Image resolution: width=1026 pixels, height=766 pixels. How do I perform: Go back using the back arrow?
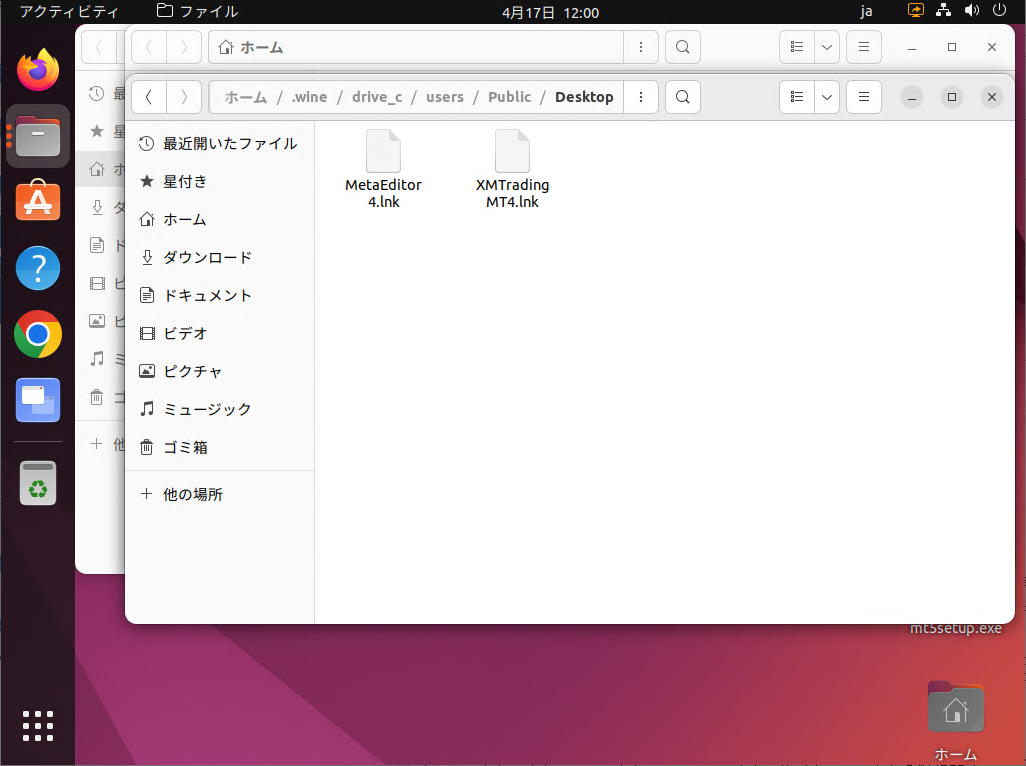148,97
